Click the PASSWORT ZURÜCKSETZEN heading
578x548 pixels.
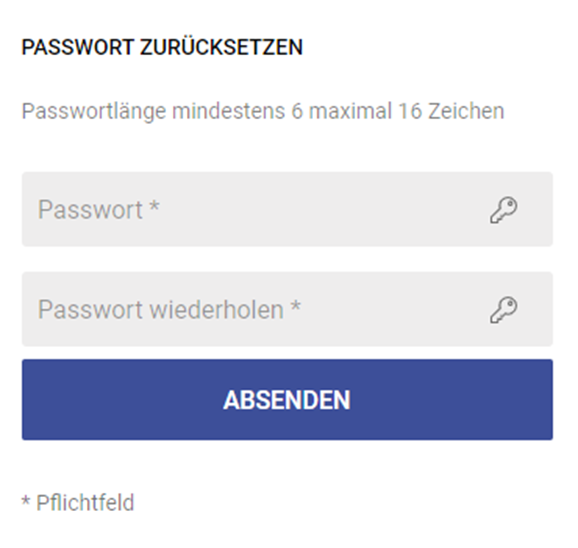tap(162, 47)
